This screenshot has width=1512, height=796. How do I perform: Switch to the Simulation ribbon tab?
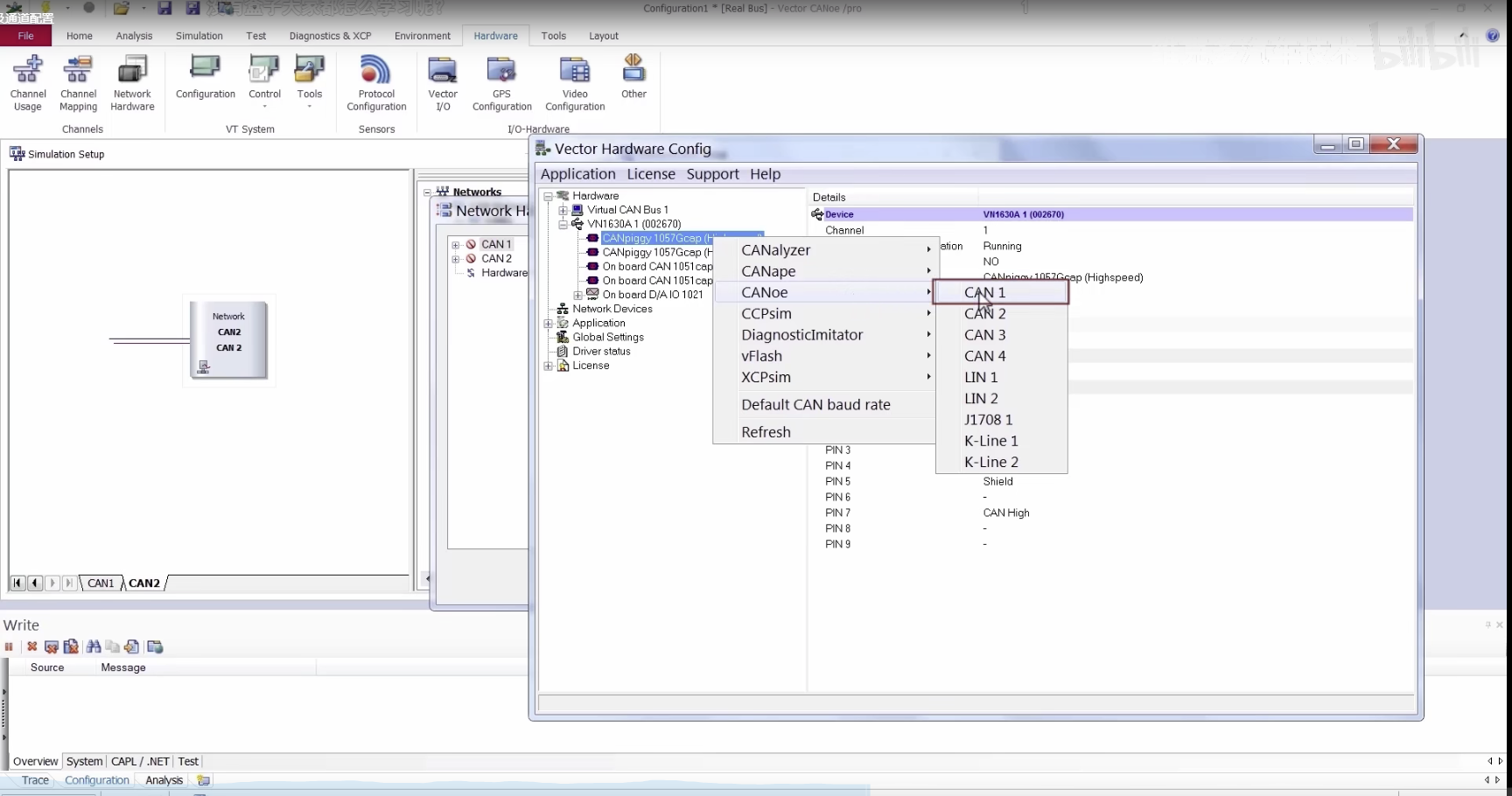click(199, 36)
